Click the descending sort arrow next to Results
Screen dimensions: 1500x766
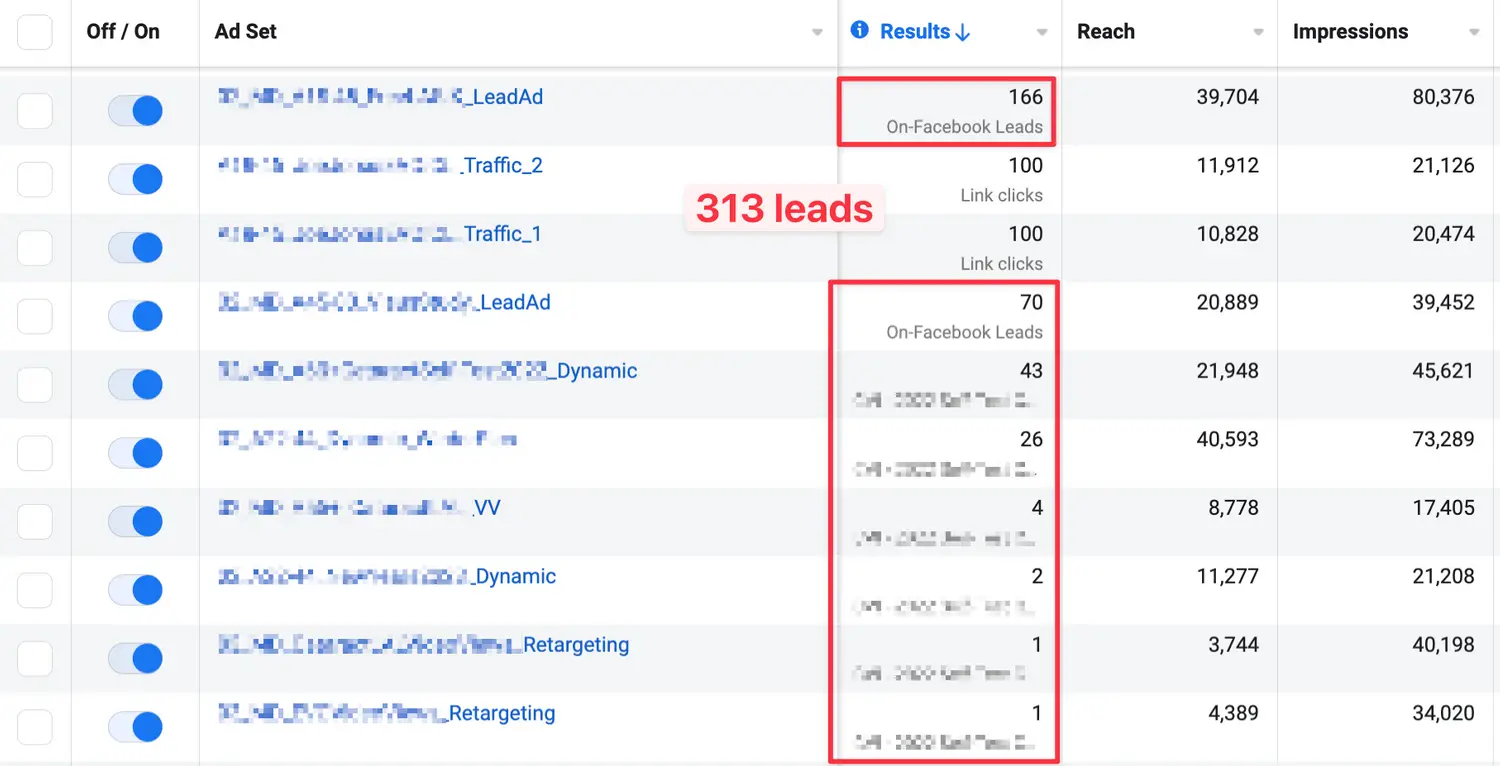coord(963,32)
